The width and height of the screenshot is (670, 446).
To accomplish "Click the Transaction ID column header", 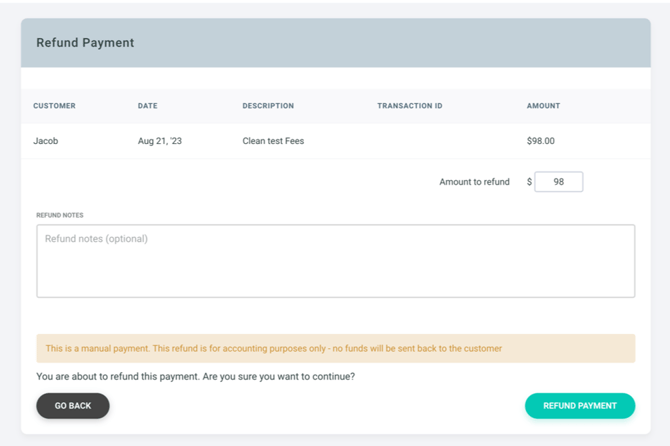I will (x=409, y=106).
